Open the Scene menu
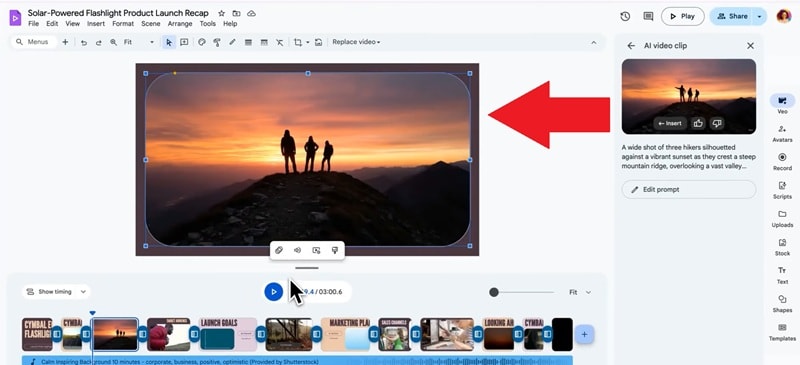The width and height of the screenshot is (800, 365). [151, 23]
